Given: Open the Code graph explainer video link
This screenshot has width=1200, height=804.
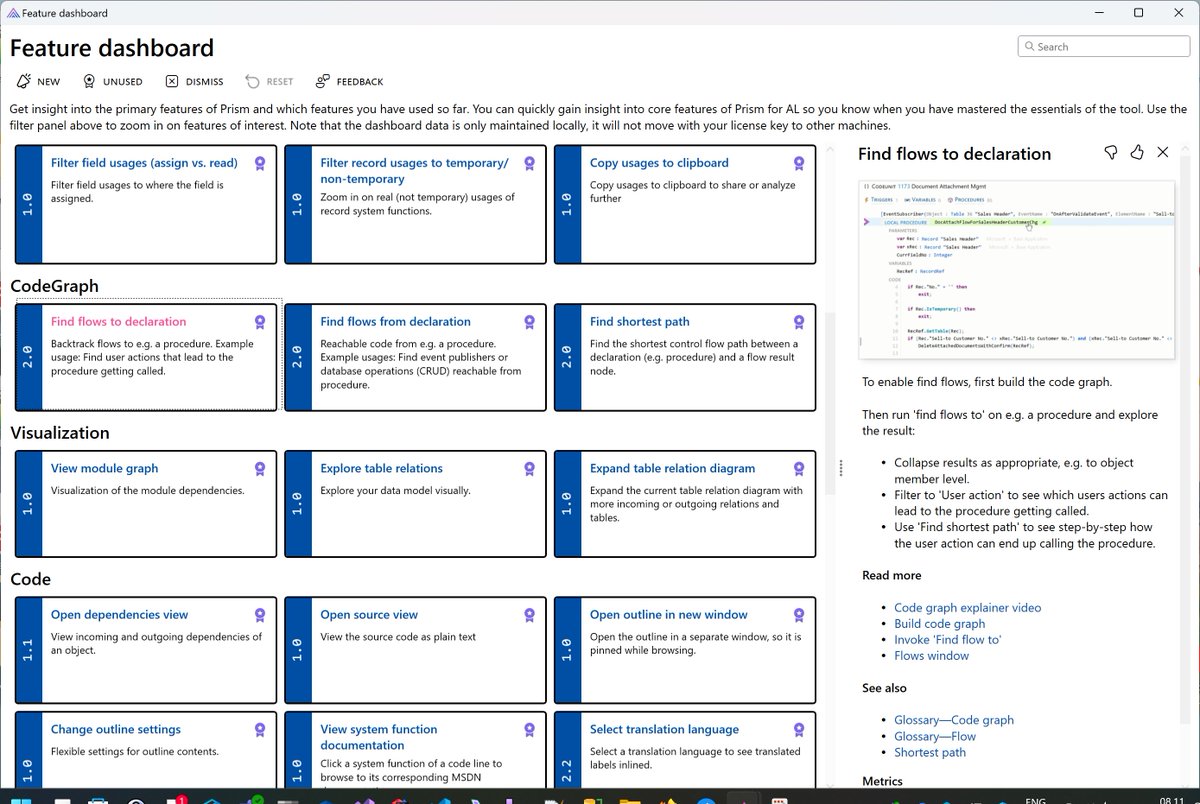Looking at the screenshot, I should click(967, 608).
